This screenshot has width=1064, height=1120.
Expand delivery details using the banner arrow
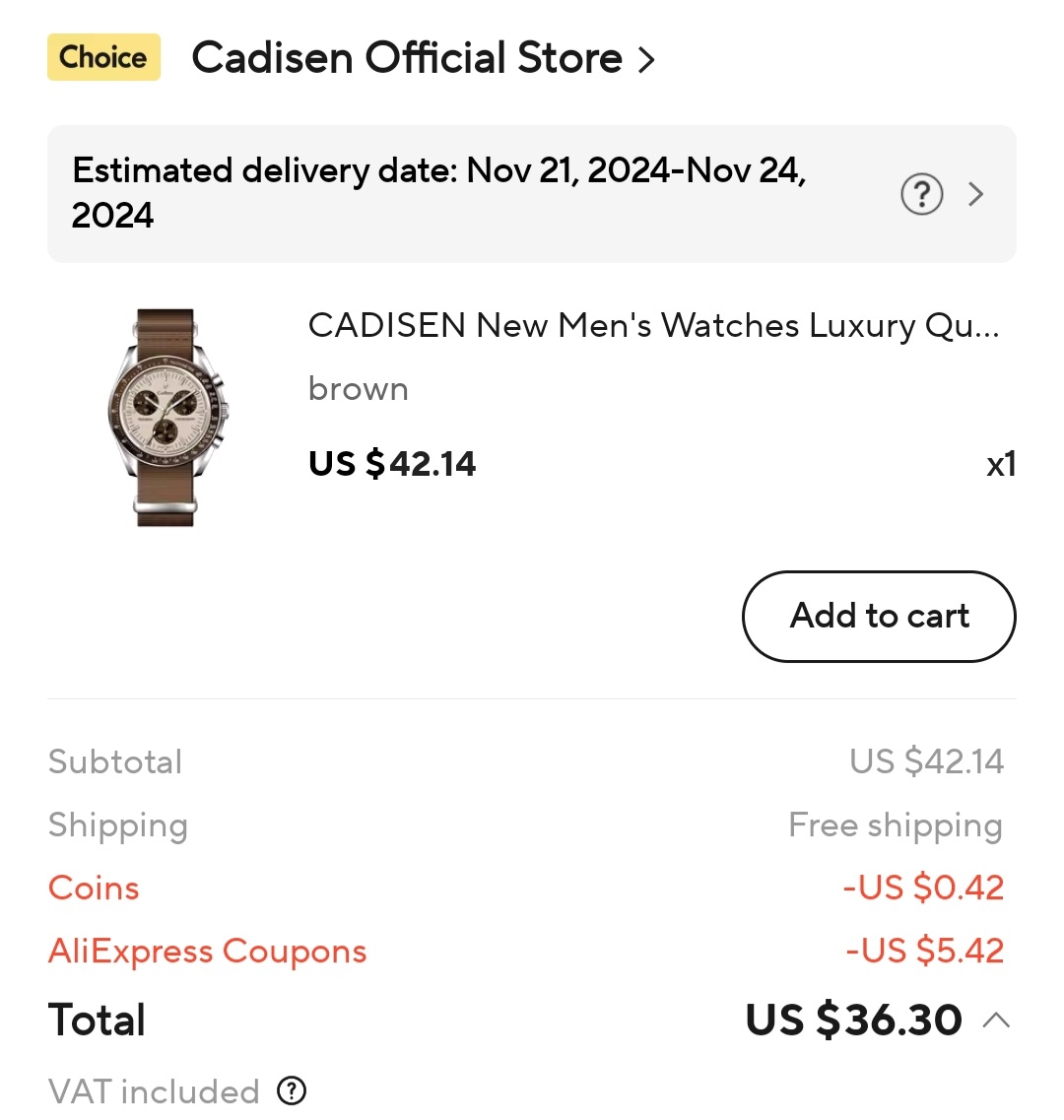coord(976,194)
